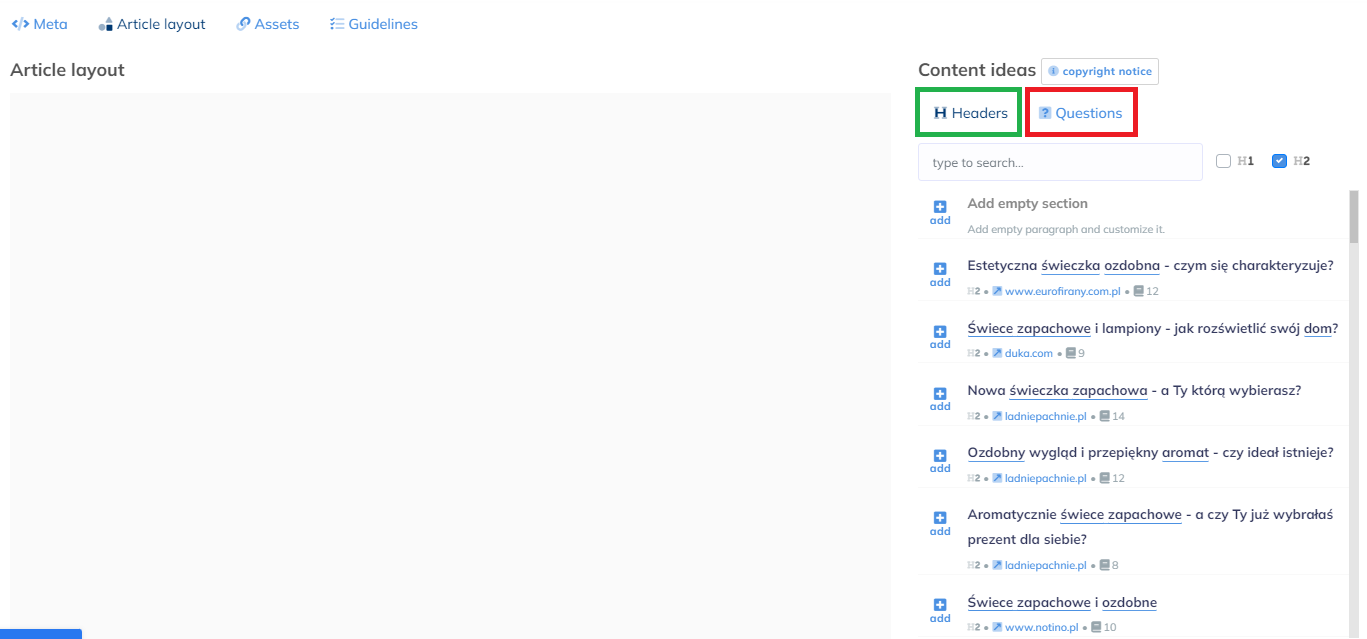The image size is (1367, 639).
Task: Switch to Questions content ideas
Action: point(1081,113)
